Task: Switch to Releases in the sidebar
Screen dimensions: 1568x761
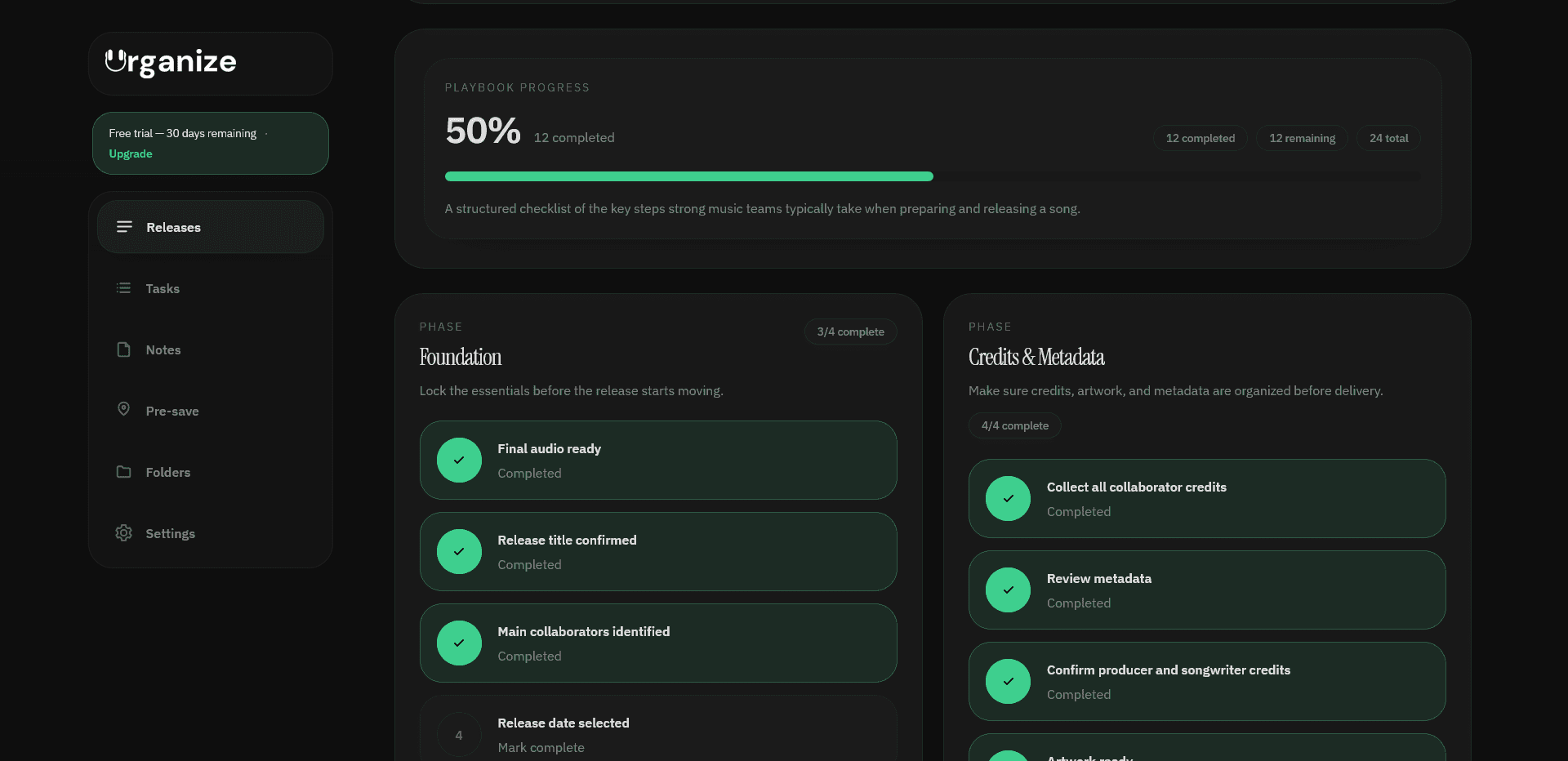Action: [173, 227]
